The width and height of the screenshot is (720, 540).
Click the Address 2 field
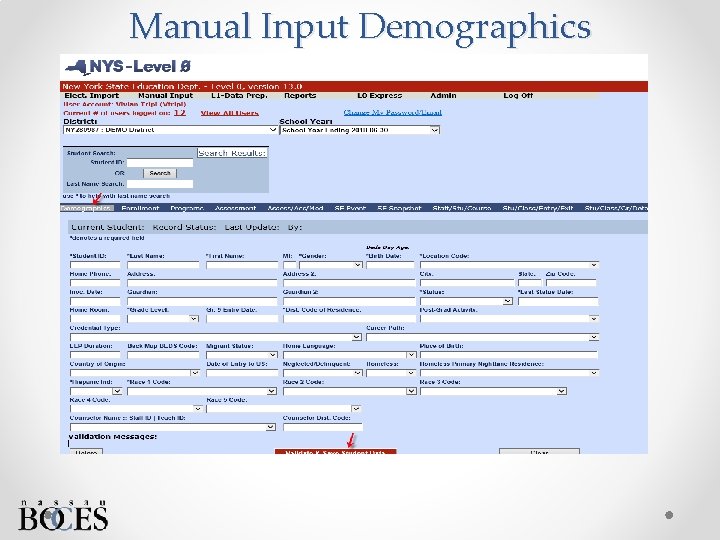(x=349, y=283)
